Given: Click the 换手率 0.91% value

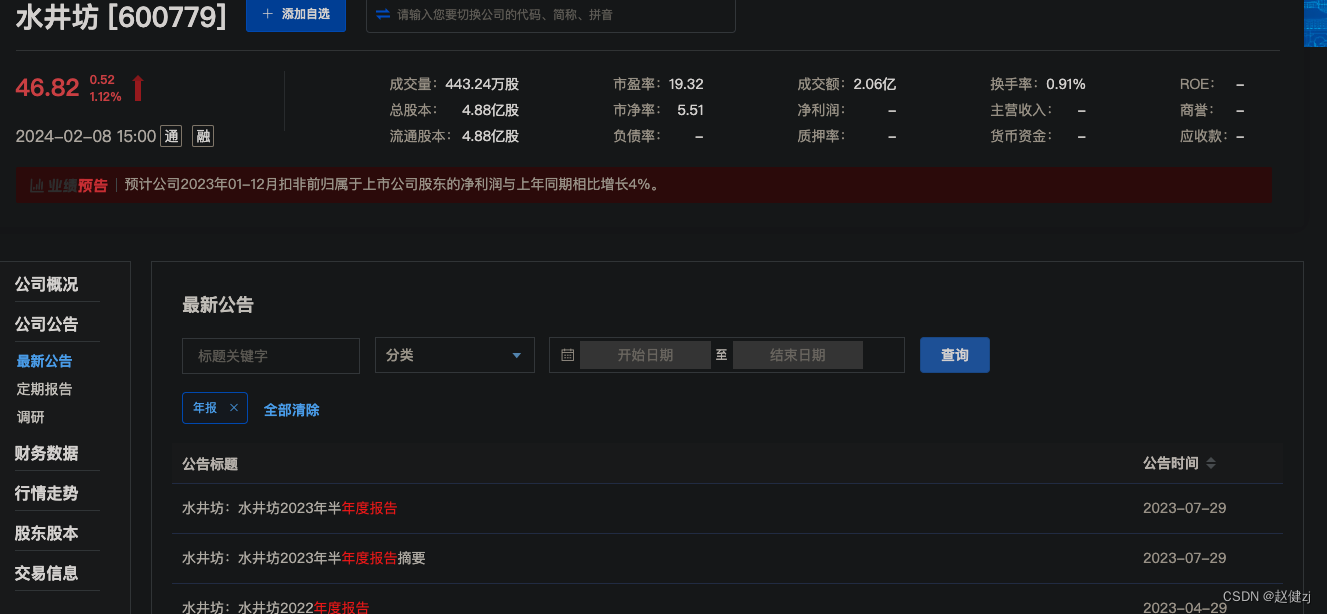Looking at the screenshot, I should click(x=1066, y=84).
